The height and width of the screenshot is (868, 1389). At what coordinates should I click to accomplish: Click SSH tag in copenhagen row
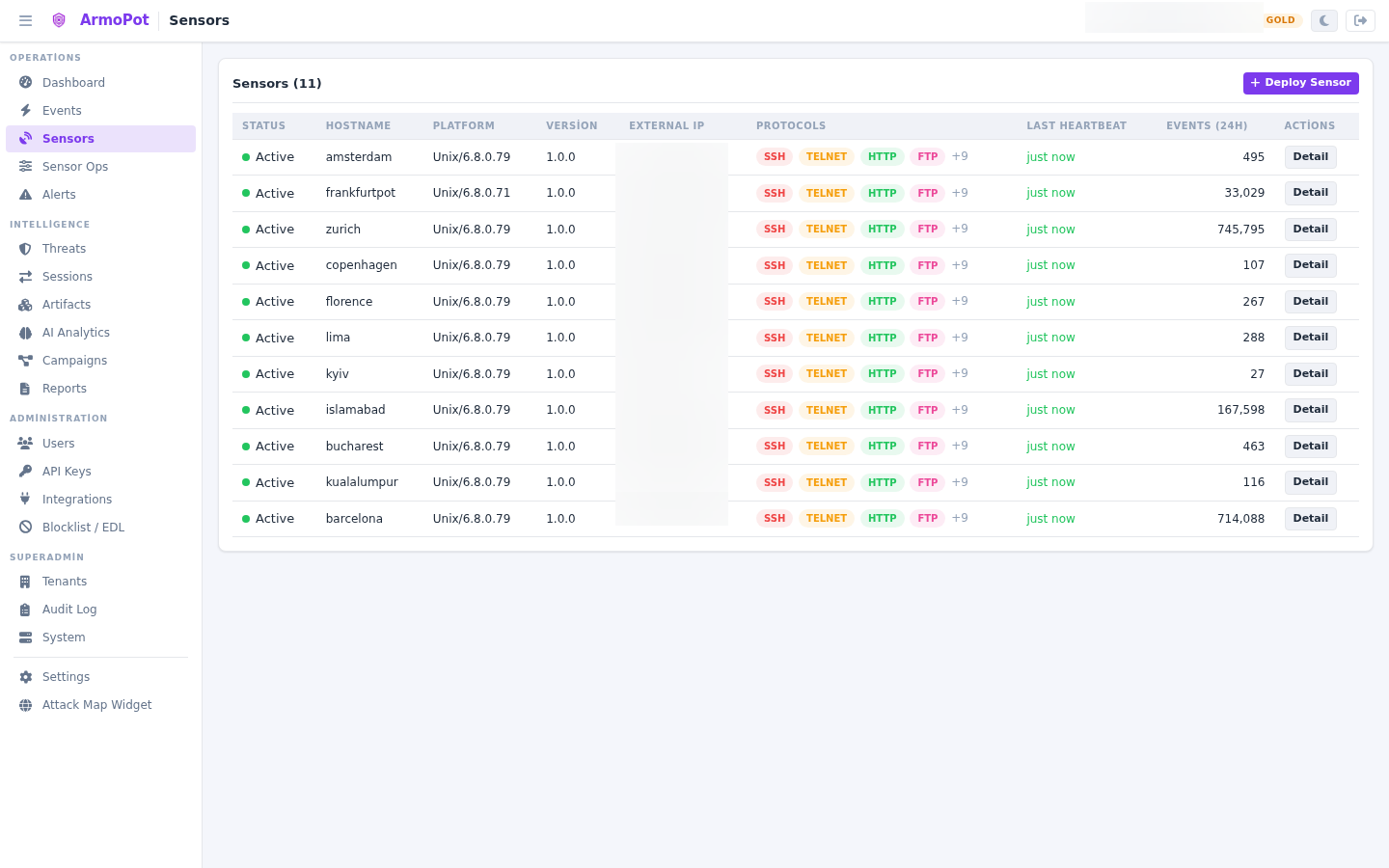(x=775, y=265)
